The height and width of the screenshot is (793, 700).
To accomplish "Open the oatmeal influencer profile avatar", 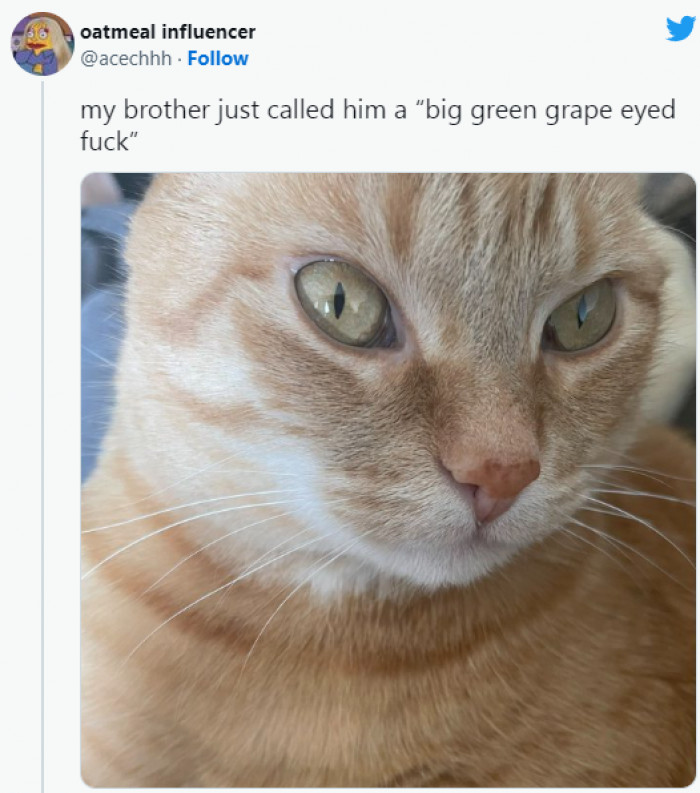I will (42, 44).
